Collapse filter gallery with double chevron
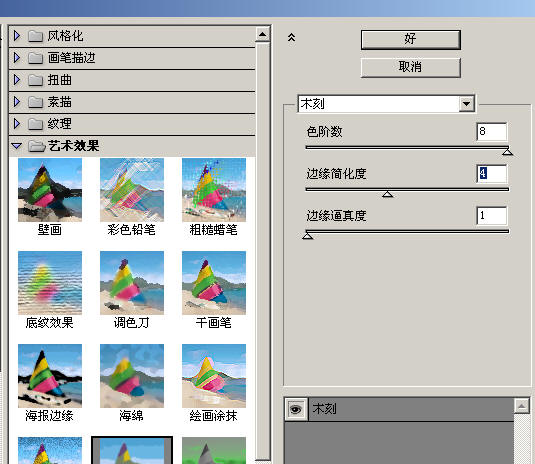This screenshot has height=464, width=535. point(291,37)
